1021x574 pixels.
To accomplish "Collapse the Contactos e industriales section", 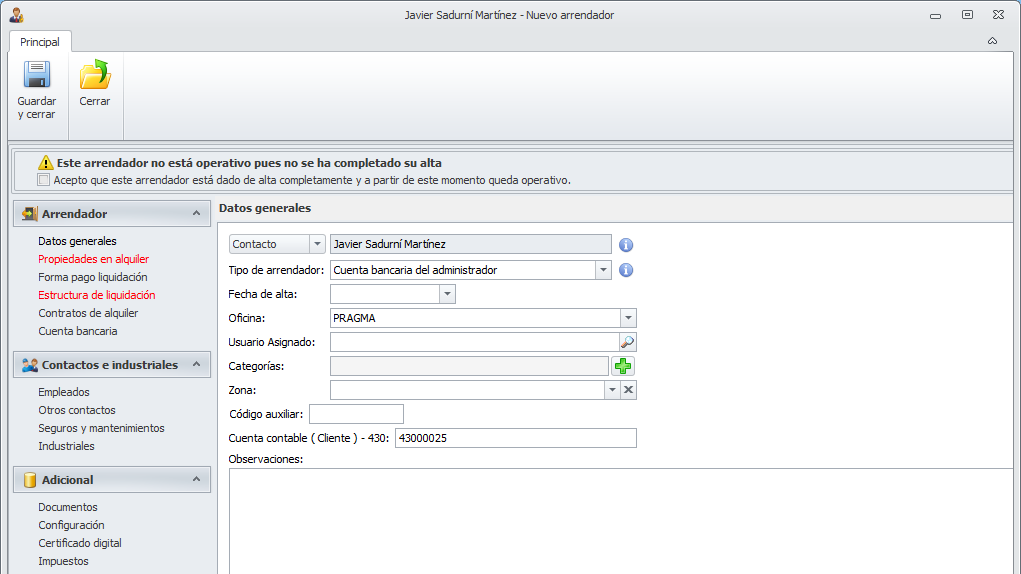I will coord(194,365).
